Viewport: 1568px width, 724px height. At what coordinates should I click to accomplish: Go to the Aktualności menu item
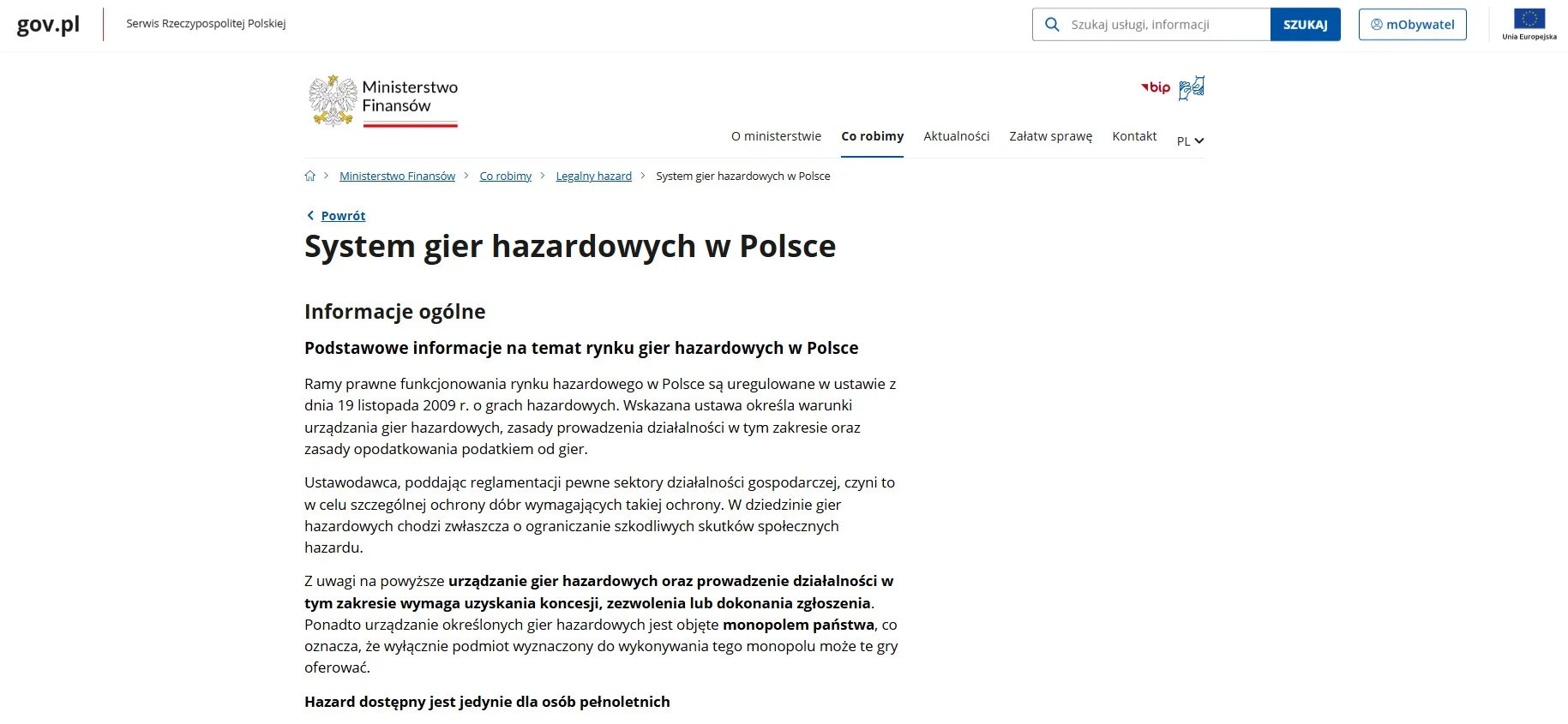point(956,136)
